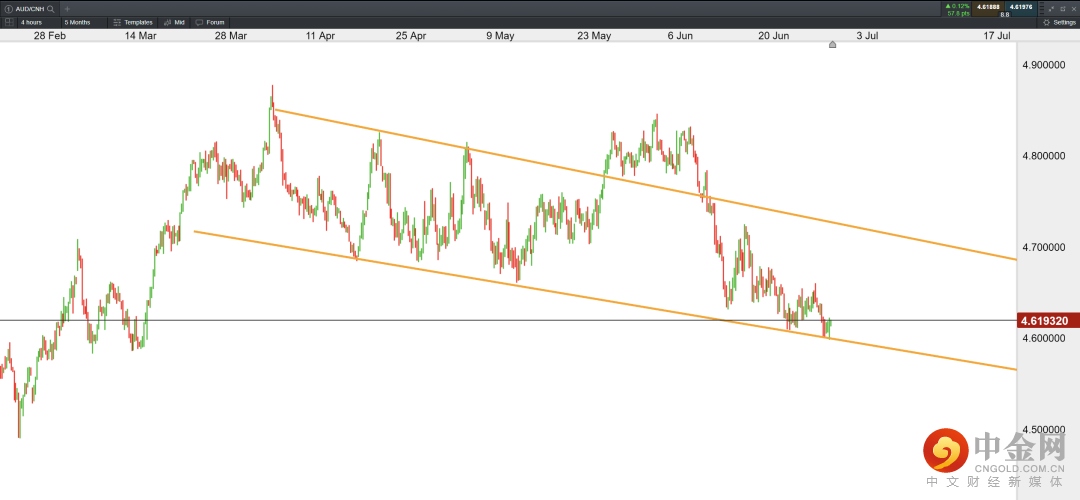This screenshot has width=1080, height=500.
Task: Click the 4.800000 price axis label
Action: [x=1044, y=156]
